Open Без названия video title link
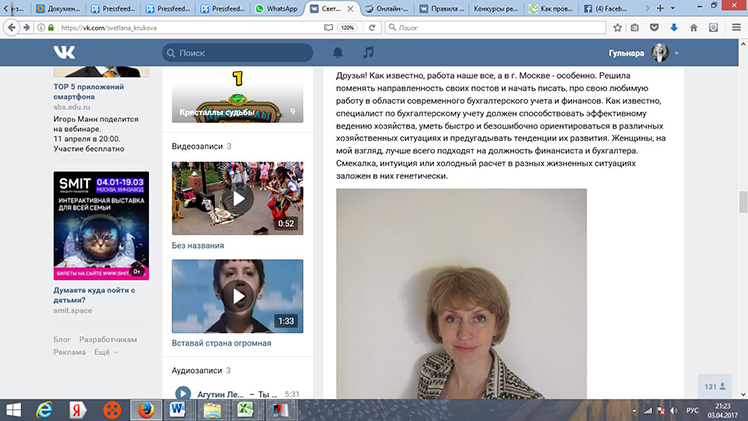The height and width of the screenshot is (421, 748). tap(197, 246)
